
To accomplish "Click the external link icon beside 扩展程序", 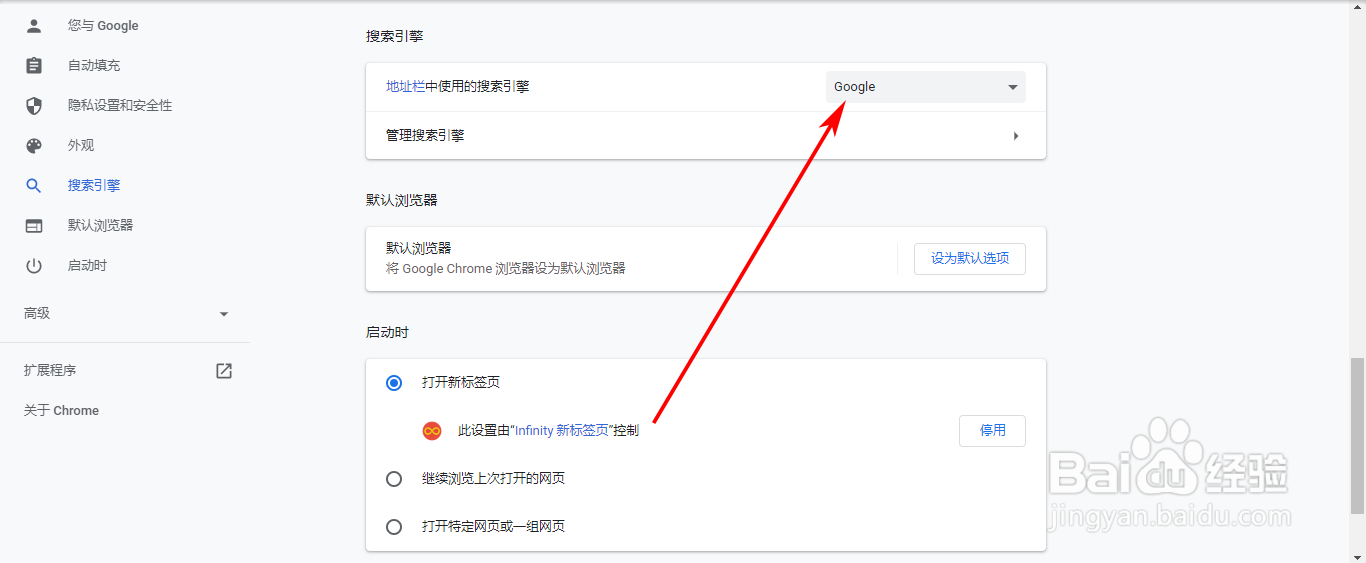I will (224, 371).
